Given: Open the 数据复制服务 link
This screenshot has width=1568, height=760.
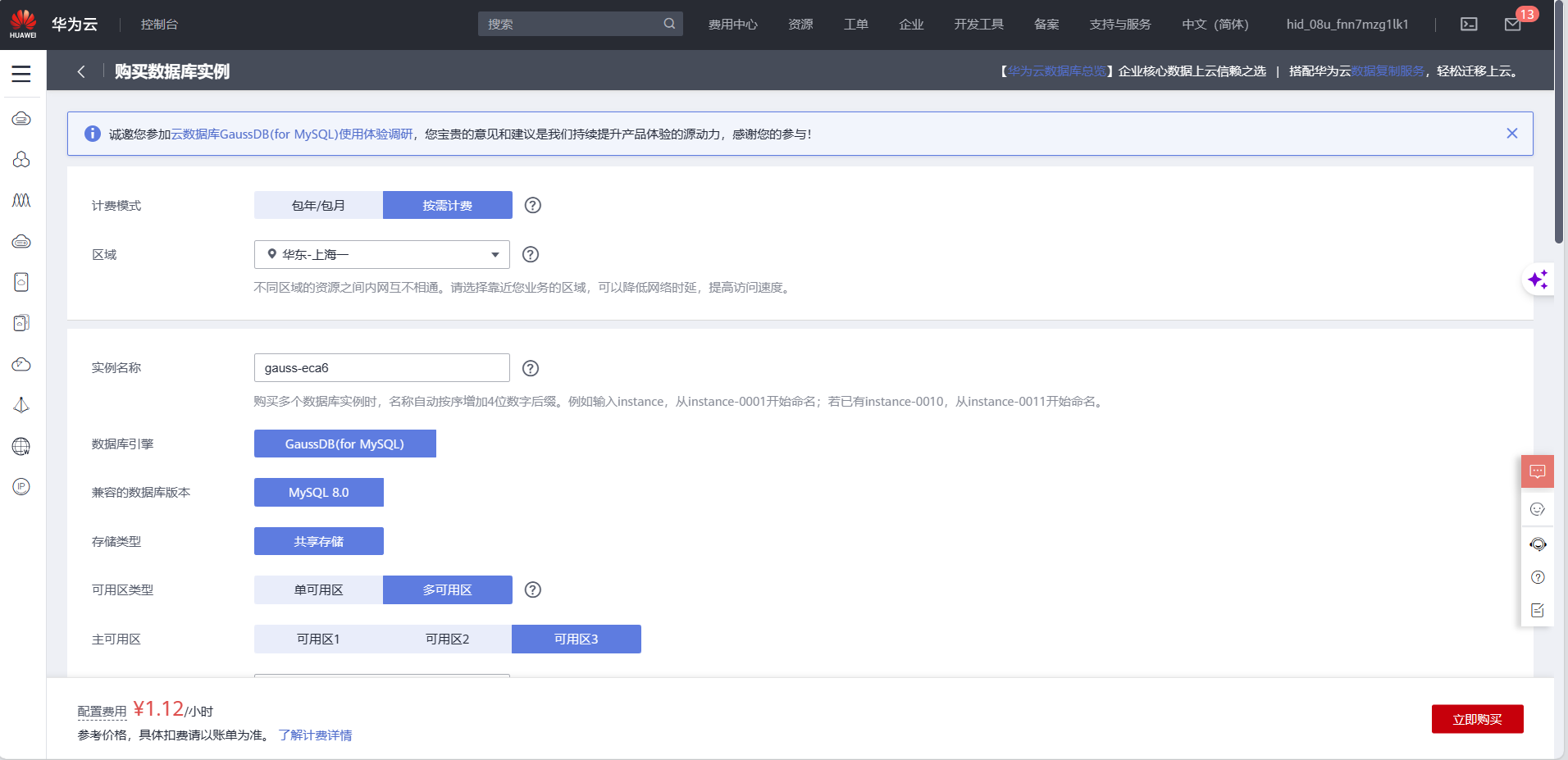Looking at the screenshot, I should click(x=1388, y=71).
